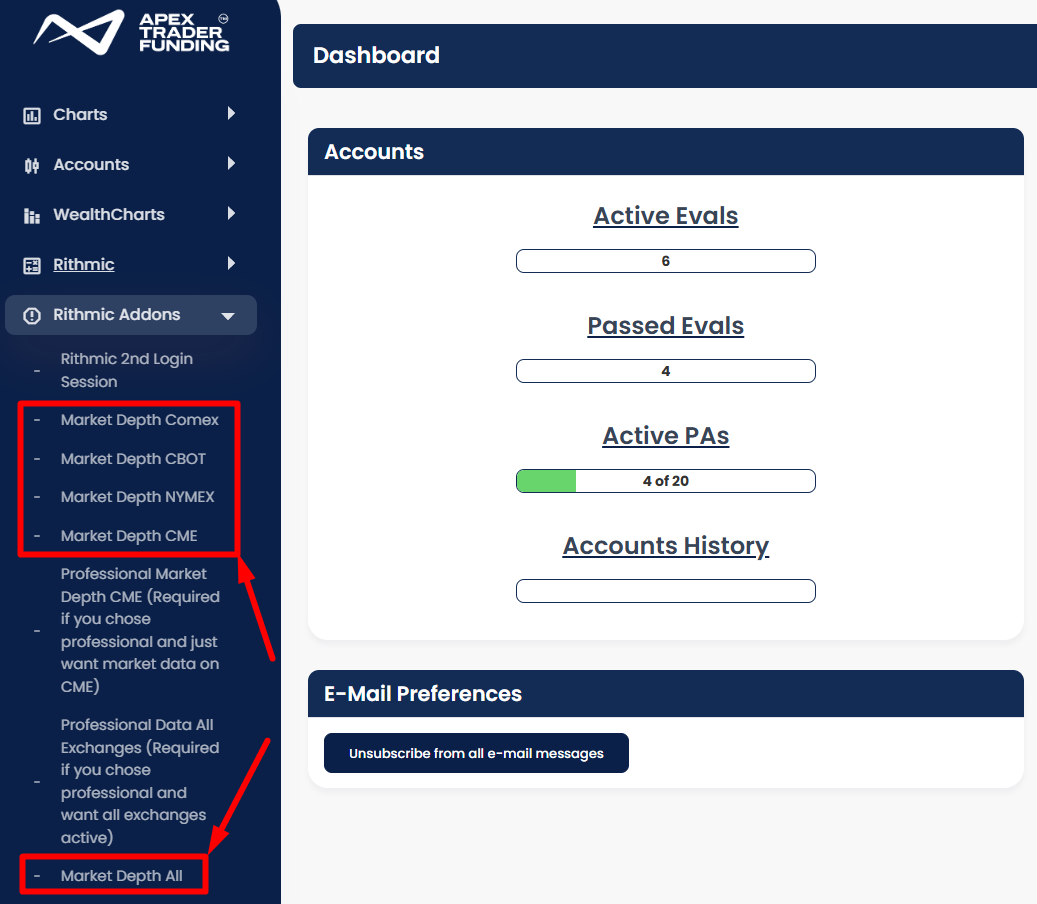Choose Market Depth NYMEX option
1037x904 pixels.
point(137,497)
